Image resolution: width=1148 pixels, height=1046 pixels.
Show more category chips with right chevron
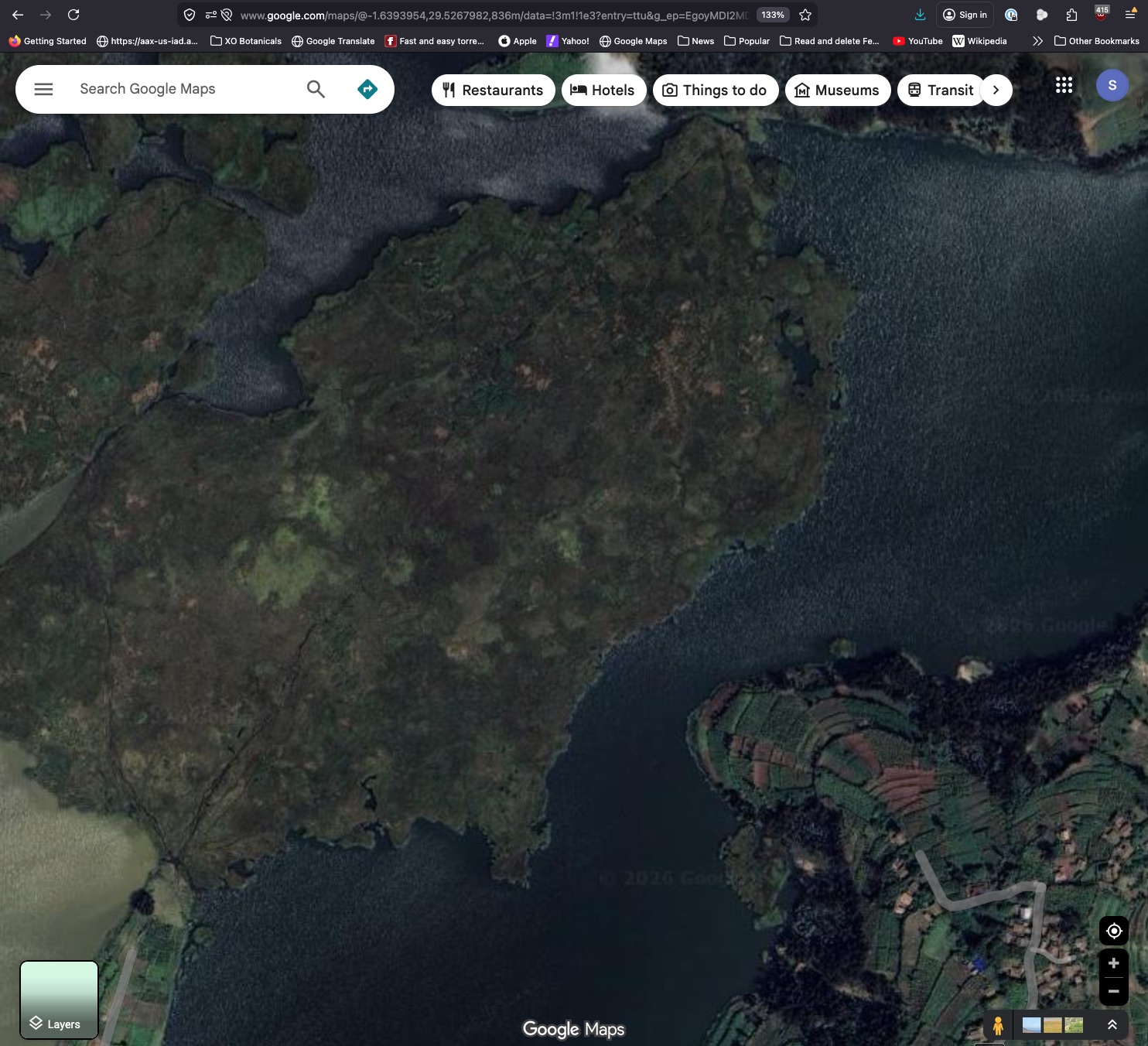point(996,91)
